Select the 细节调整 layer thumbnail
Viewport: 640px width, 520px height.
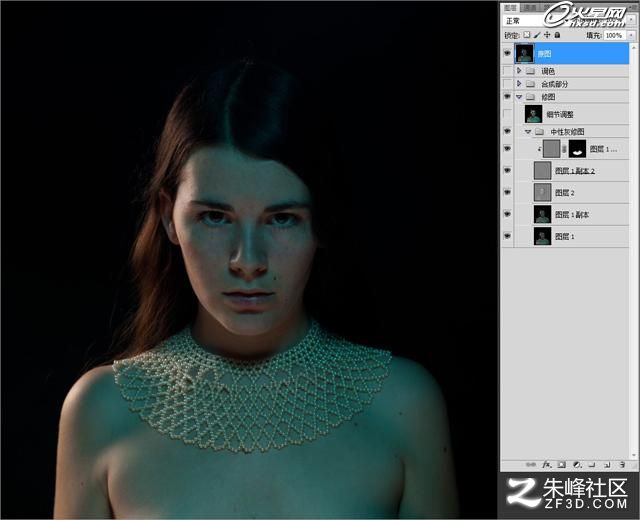pyautogui.click(x=533, y=114)
